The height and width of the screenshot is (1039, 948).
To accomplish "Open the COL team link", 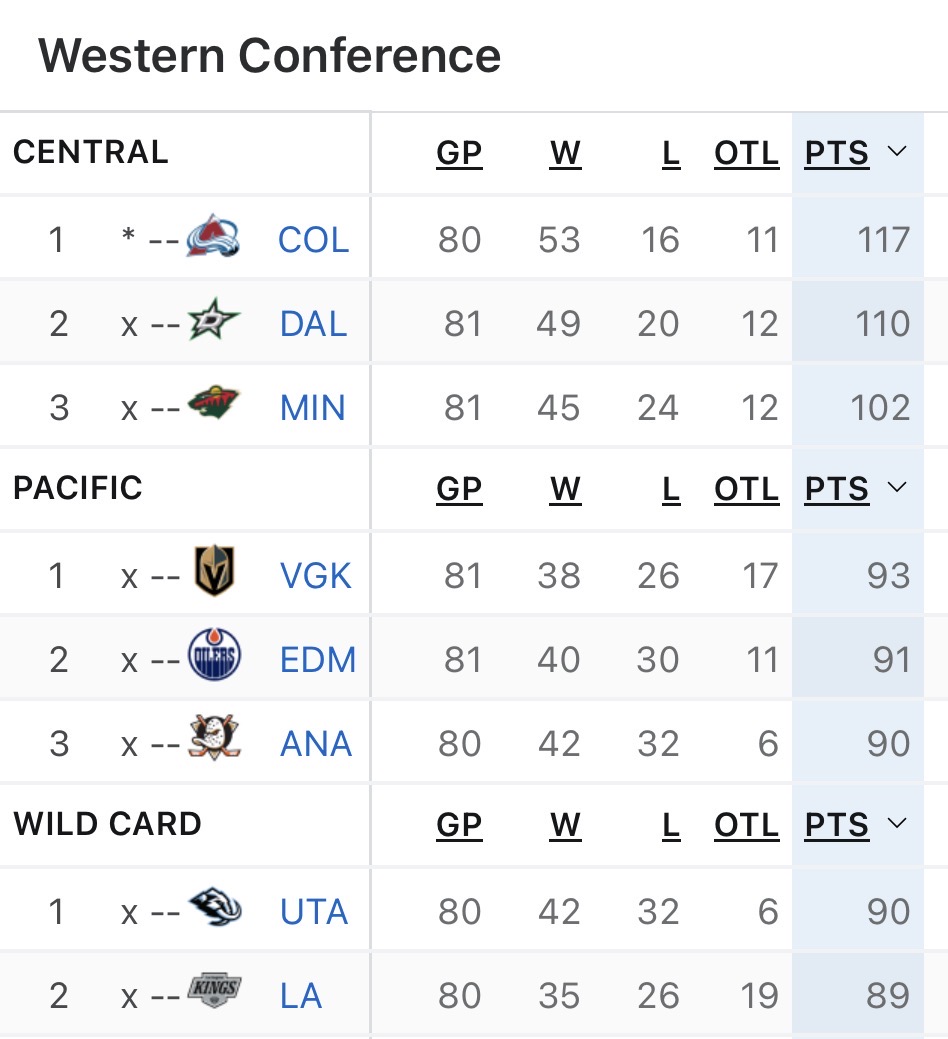I will (x=313, y=240).
